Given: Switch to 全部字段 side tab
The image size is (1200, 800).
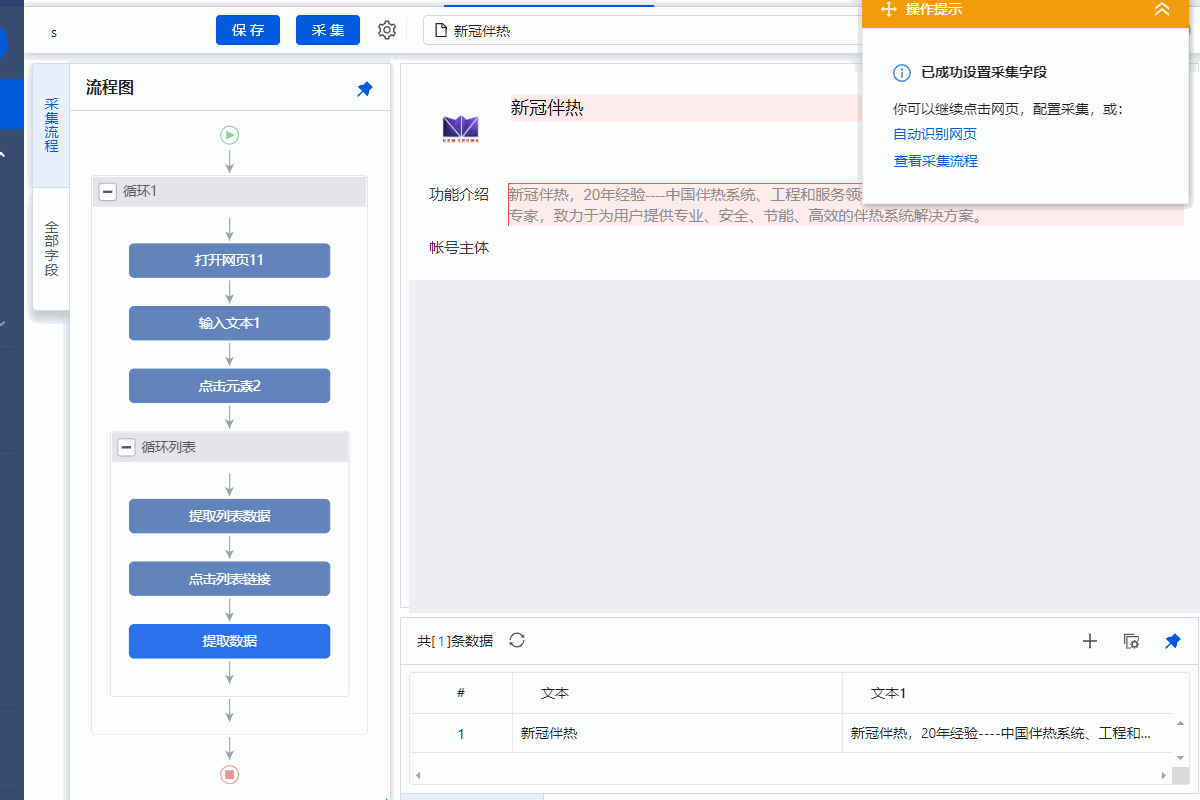Looking at the screenshot, I should pos(51,249).
